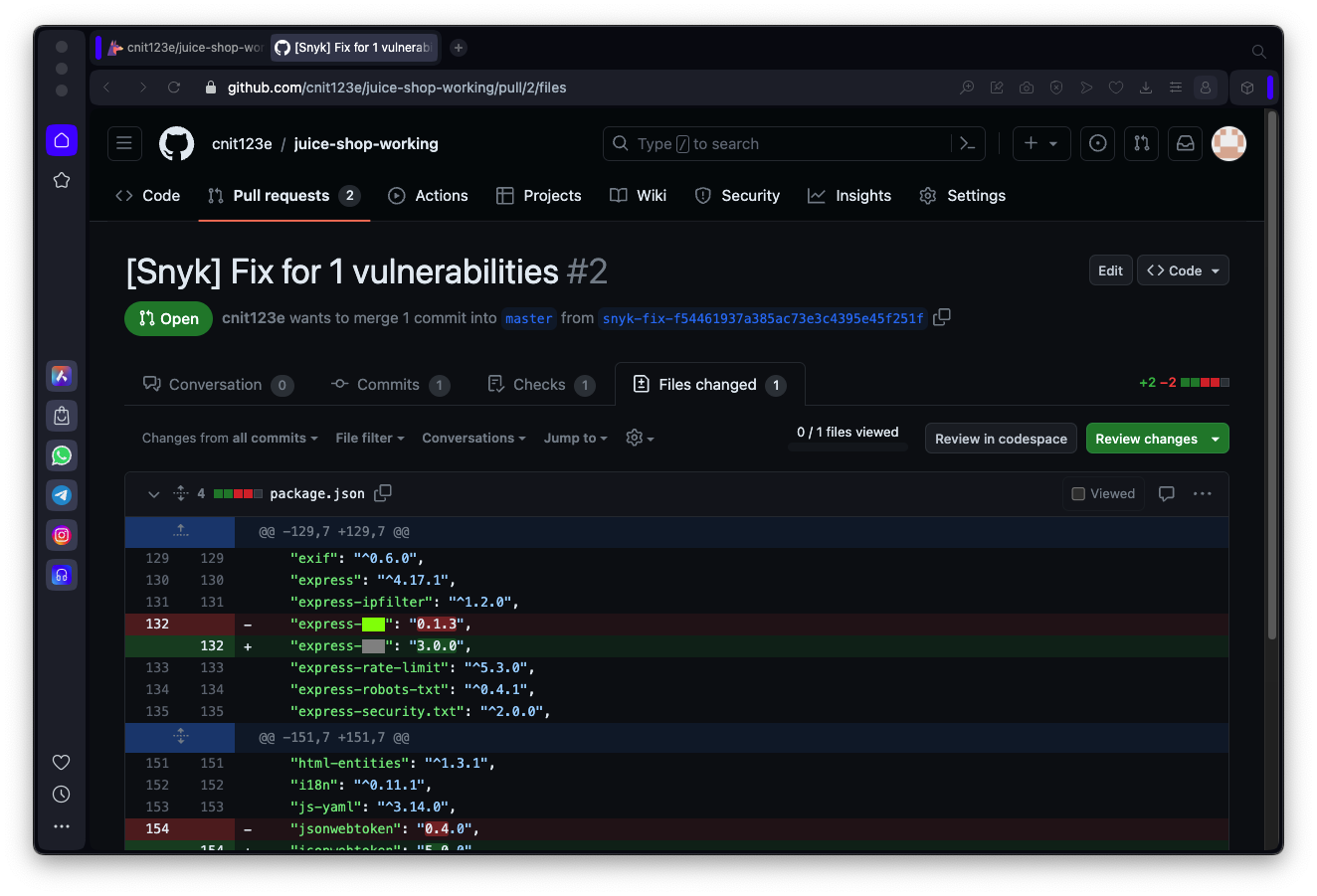Viewport: 1317px width, 896px height.
Task: Collapse the package.json diff
Action: 153,494
